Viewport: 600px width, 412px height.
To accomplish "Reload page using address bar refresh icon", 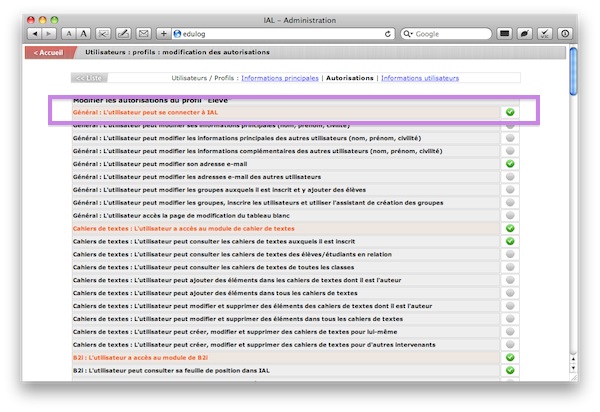I will coord(386,34).
